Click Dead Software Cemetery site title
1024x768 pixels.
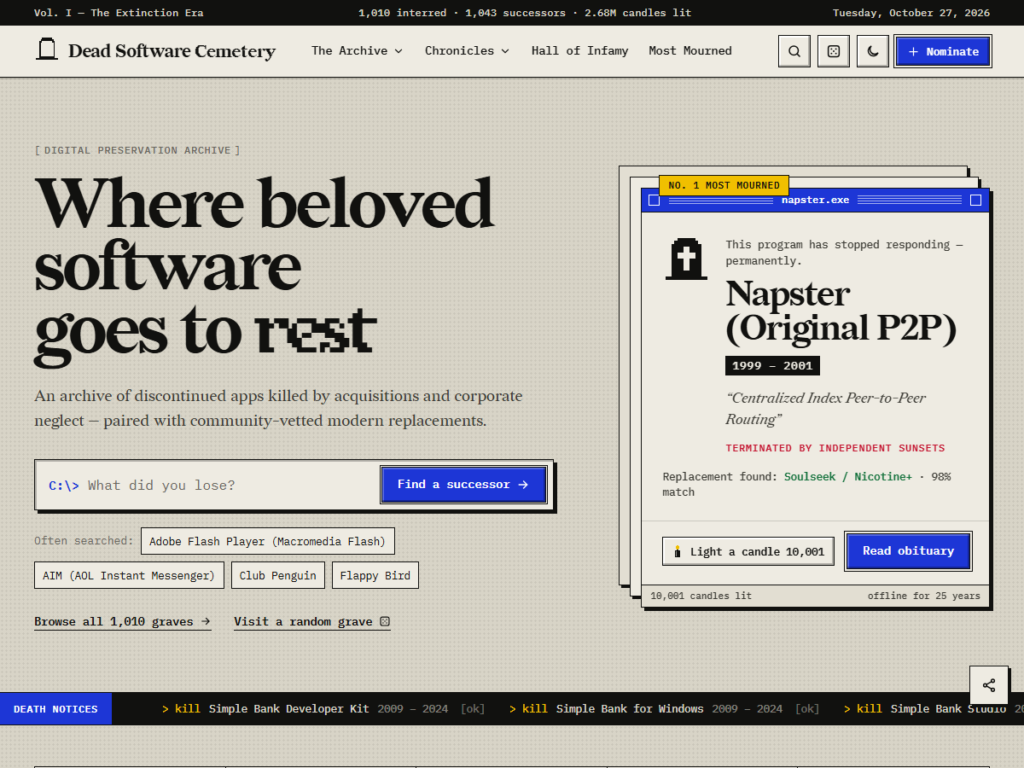tap(172, 51)
